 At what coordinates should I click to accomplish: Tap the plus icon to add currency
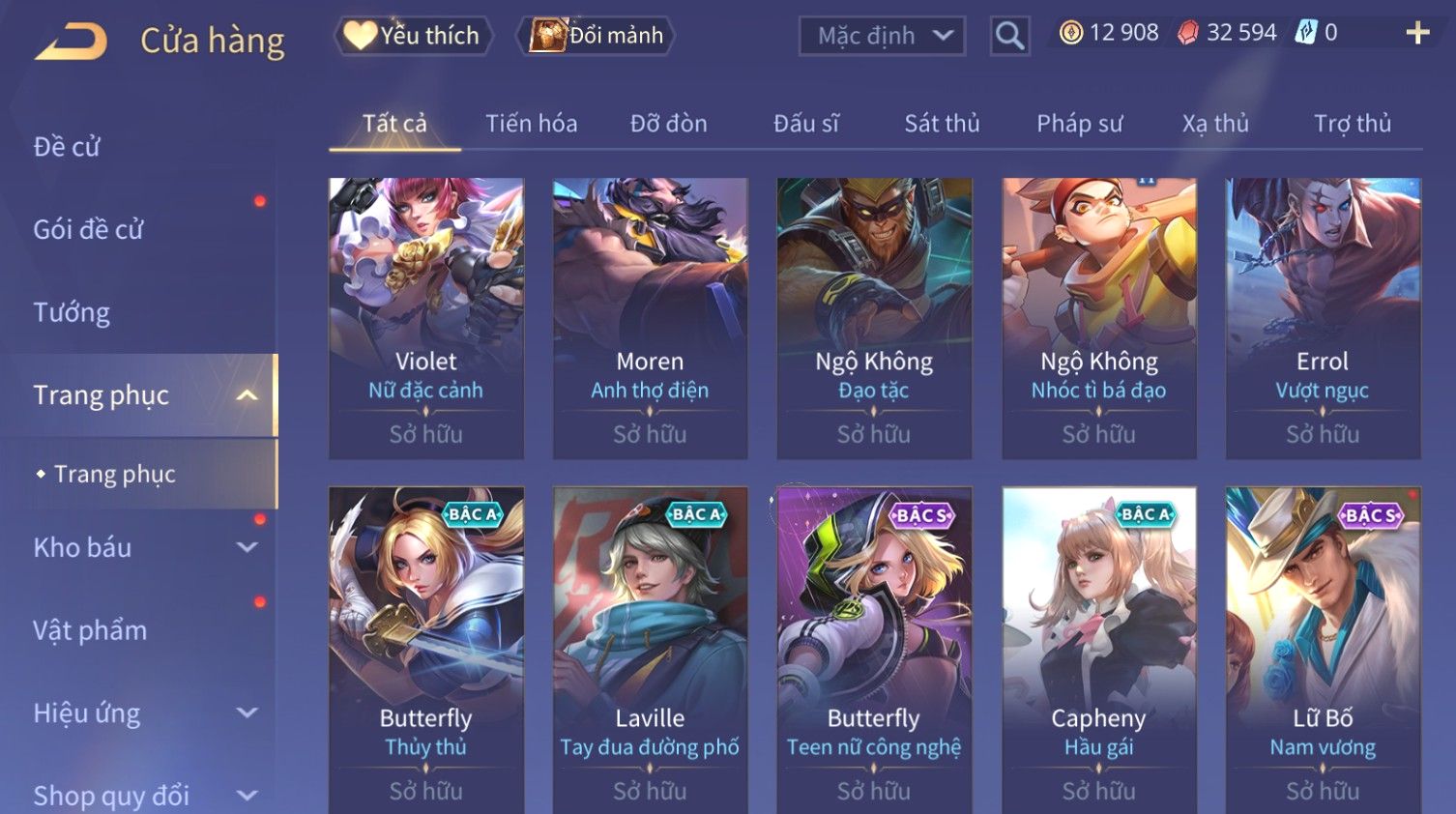pyautogui.click(x=1417, y=33)
